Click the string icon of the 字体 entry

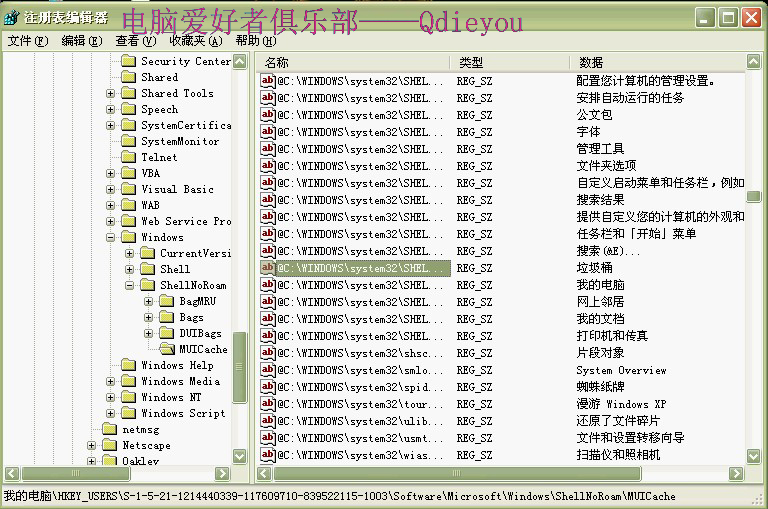tap(268, 132)
